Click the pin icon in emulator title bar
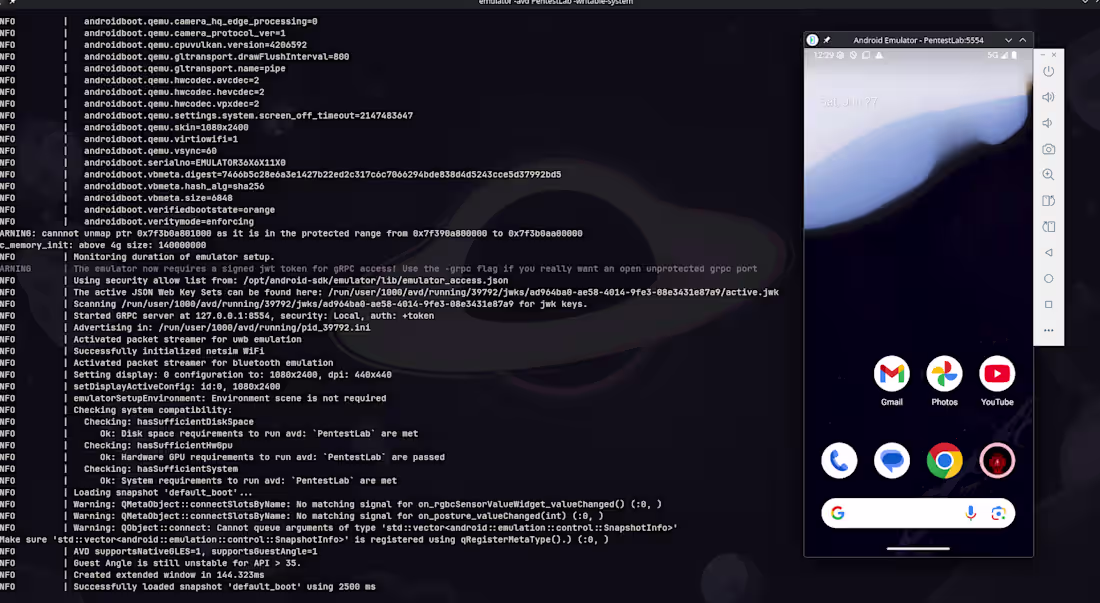Screen dimensions: 1100x603 tap(826, 40)
